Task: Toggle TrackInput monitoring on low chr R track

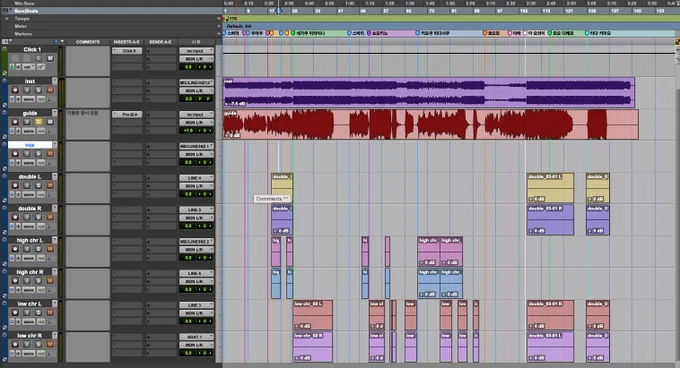Action: (x=27, y=344)
